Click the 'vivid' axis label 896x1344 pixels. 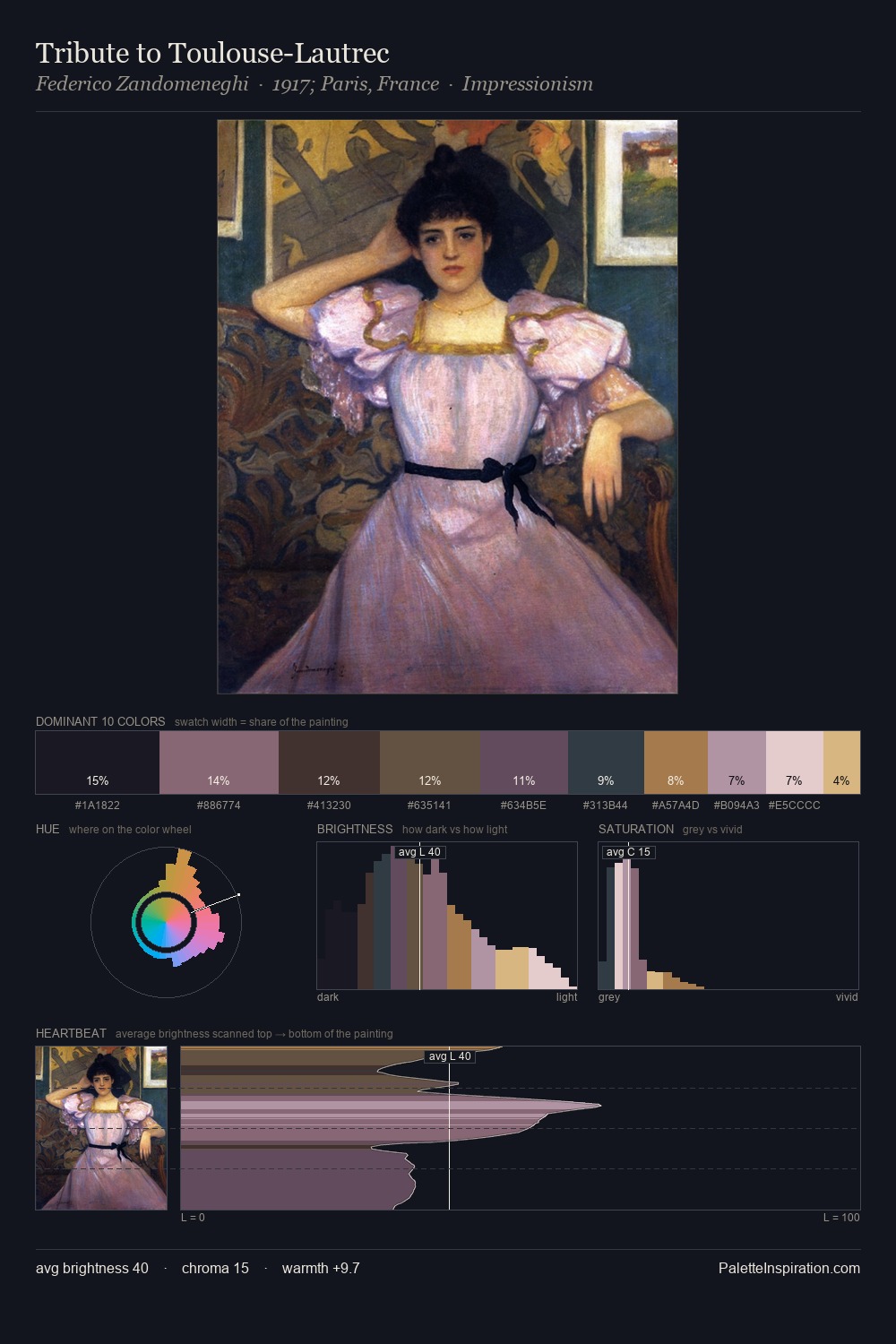tap(847, 997)
